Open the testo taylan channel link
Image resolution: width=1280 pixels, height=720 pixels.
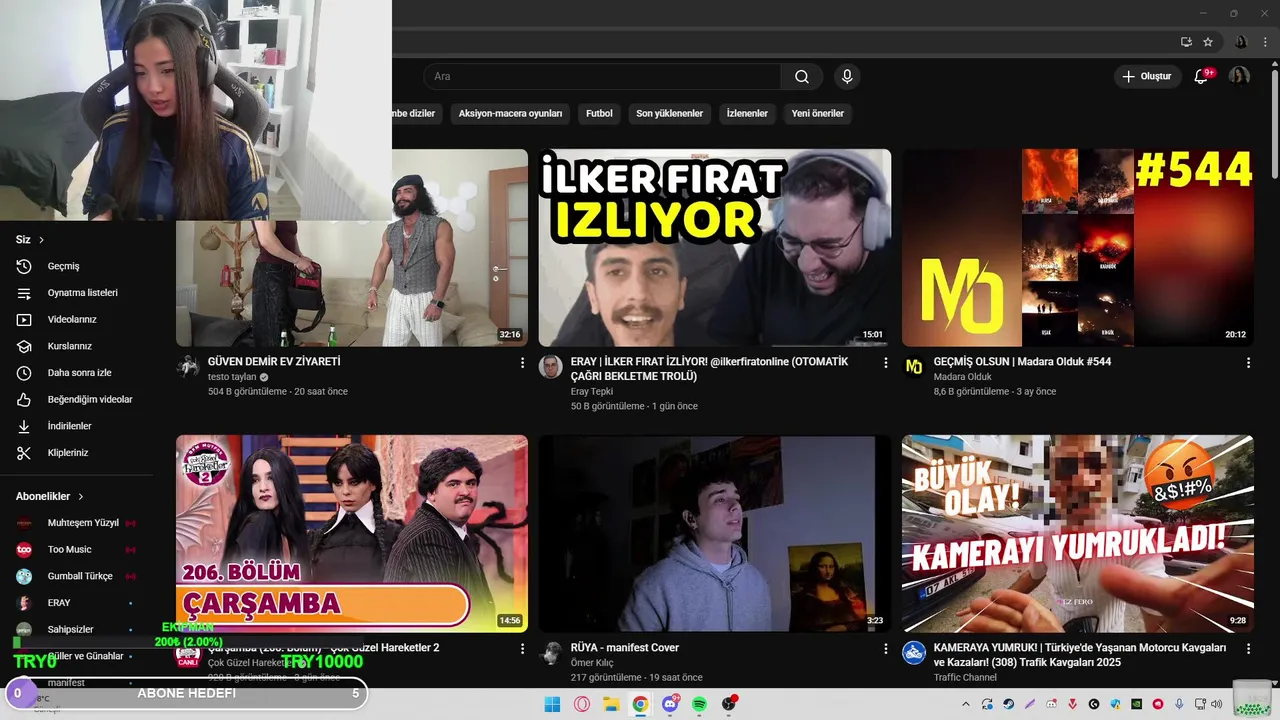tap(232, 377)
